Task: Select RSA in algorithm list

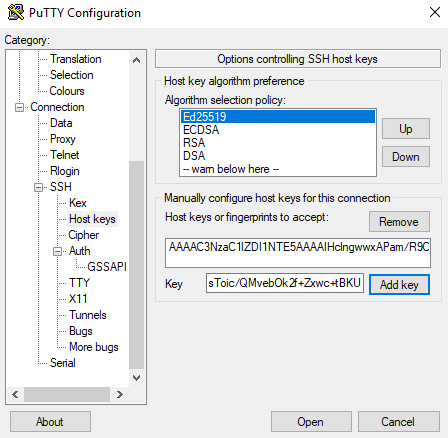Action: [278, 143]
